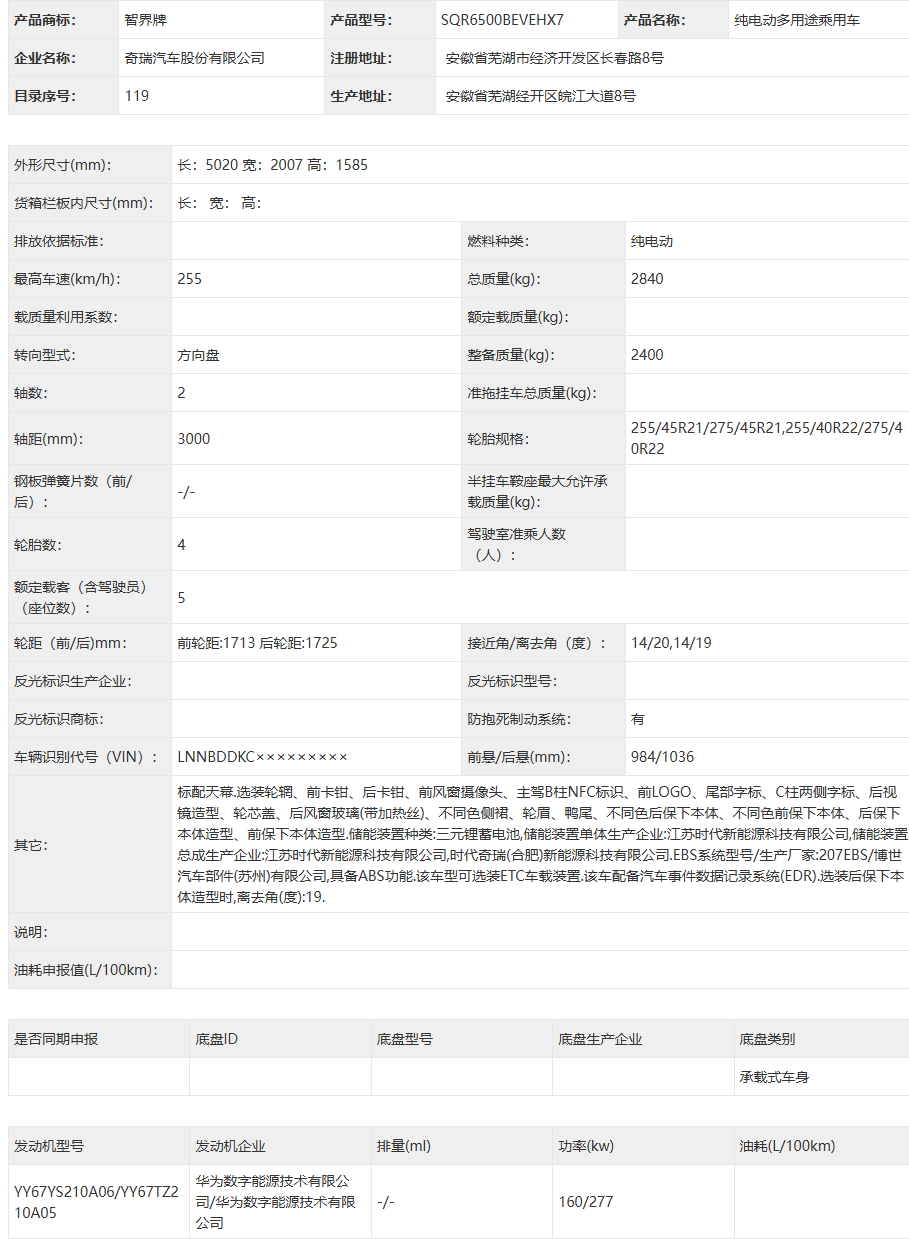Click the label 整备质量(kg):

pyautogui.click(x=511, y=355)
